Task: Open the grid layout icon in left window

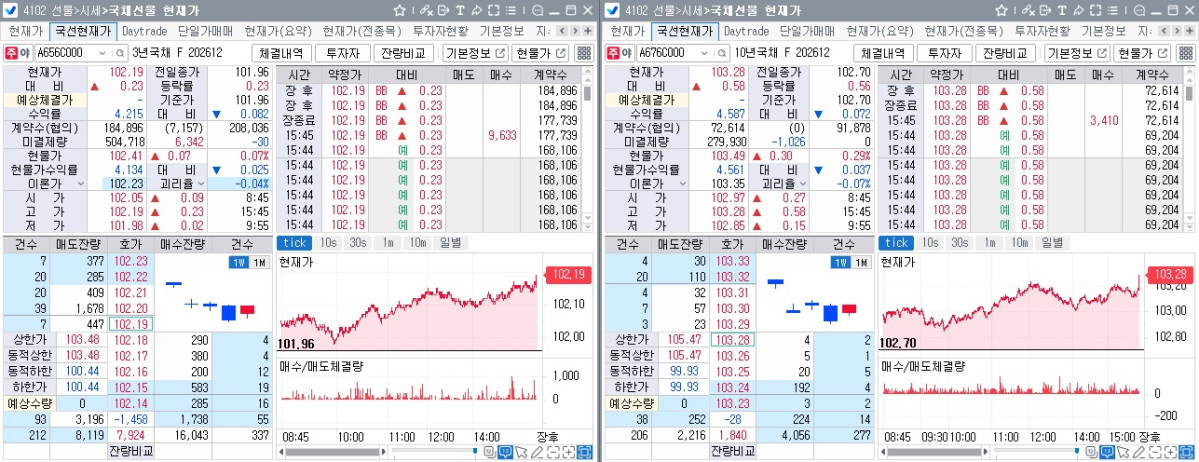Action: pos(584,53)
